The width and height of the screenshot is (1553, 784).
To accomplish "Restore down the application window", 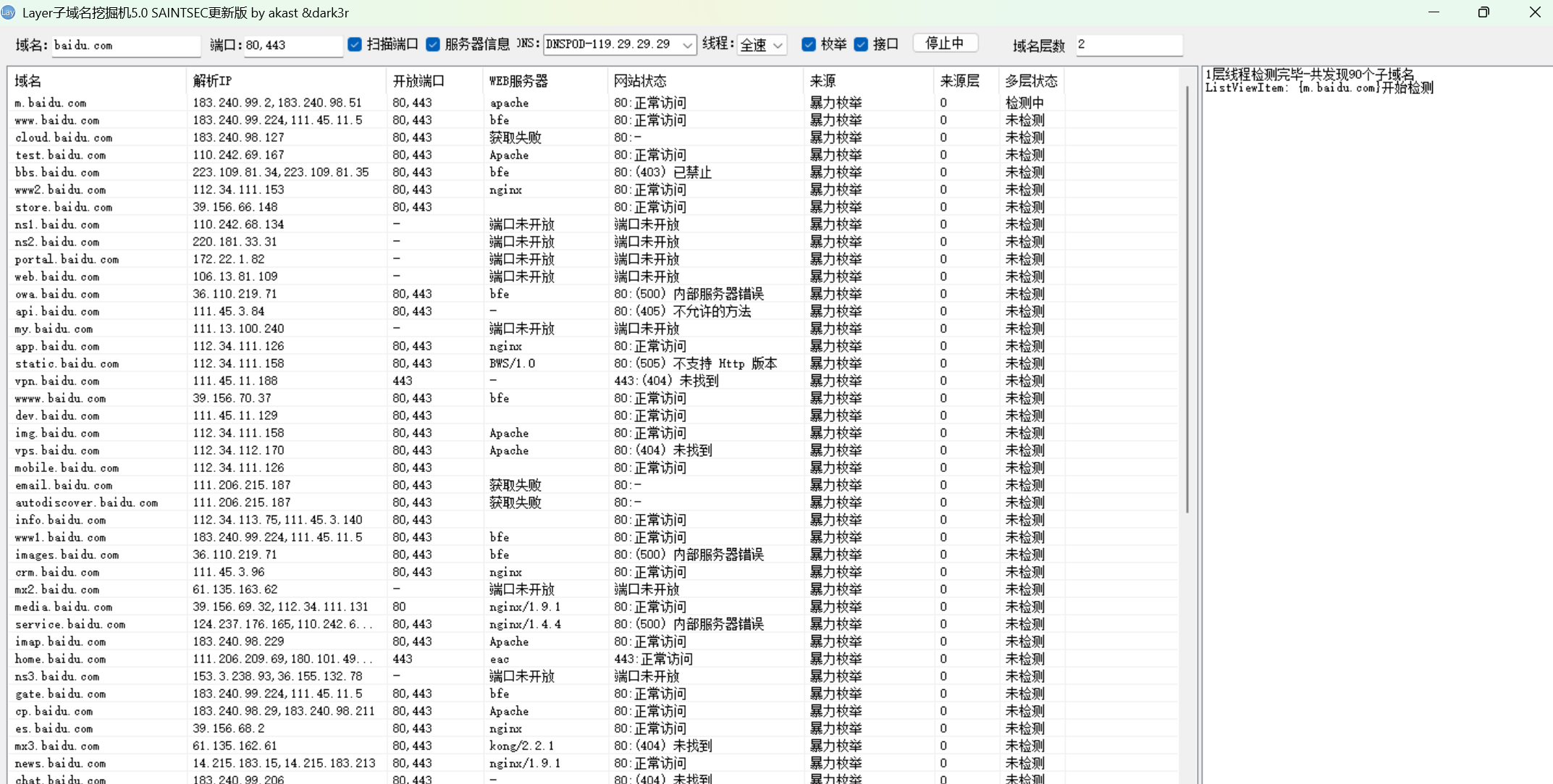I will 1483,12.
